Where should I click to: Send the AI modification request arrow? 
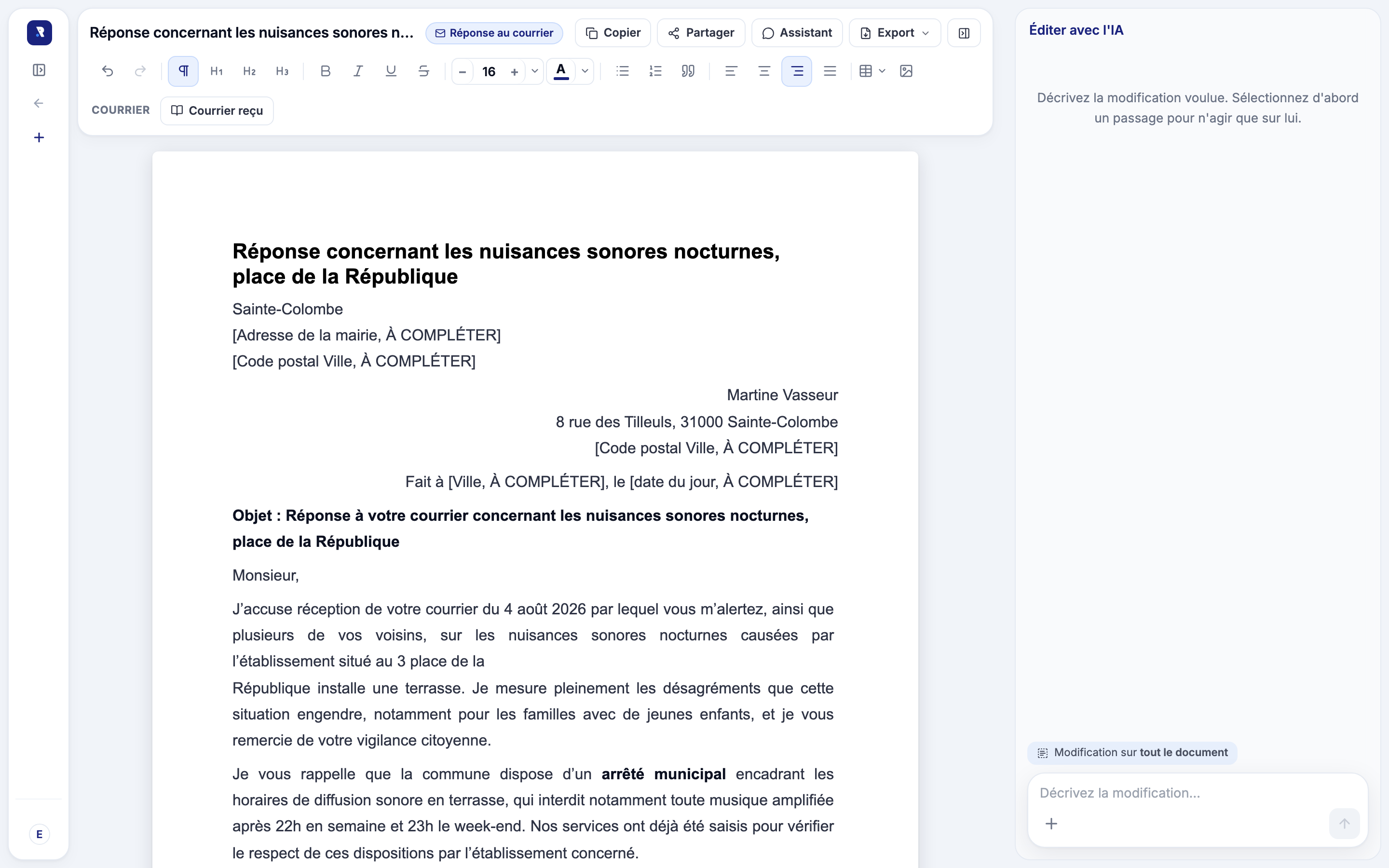1344,824
